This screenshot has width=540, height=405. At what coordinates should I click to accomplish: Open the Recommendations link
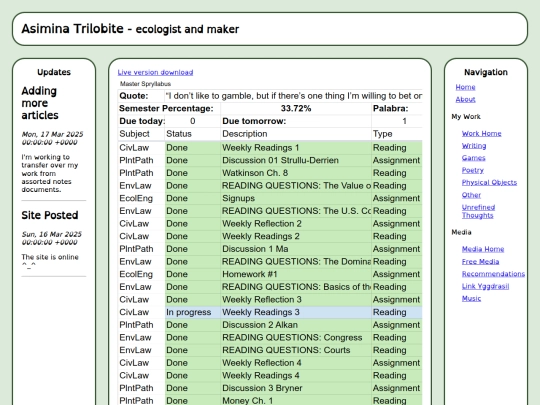tap(493, 274)
